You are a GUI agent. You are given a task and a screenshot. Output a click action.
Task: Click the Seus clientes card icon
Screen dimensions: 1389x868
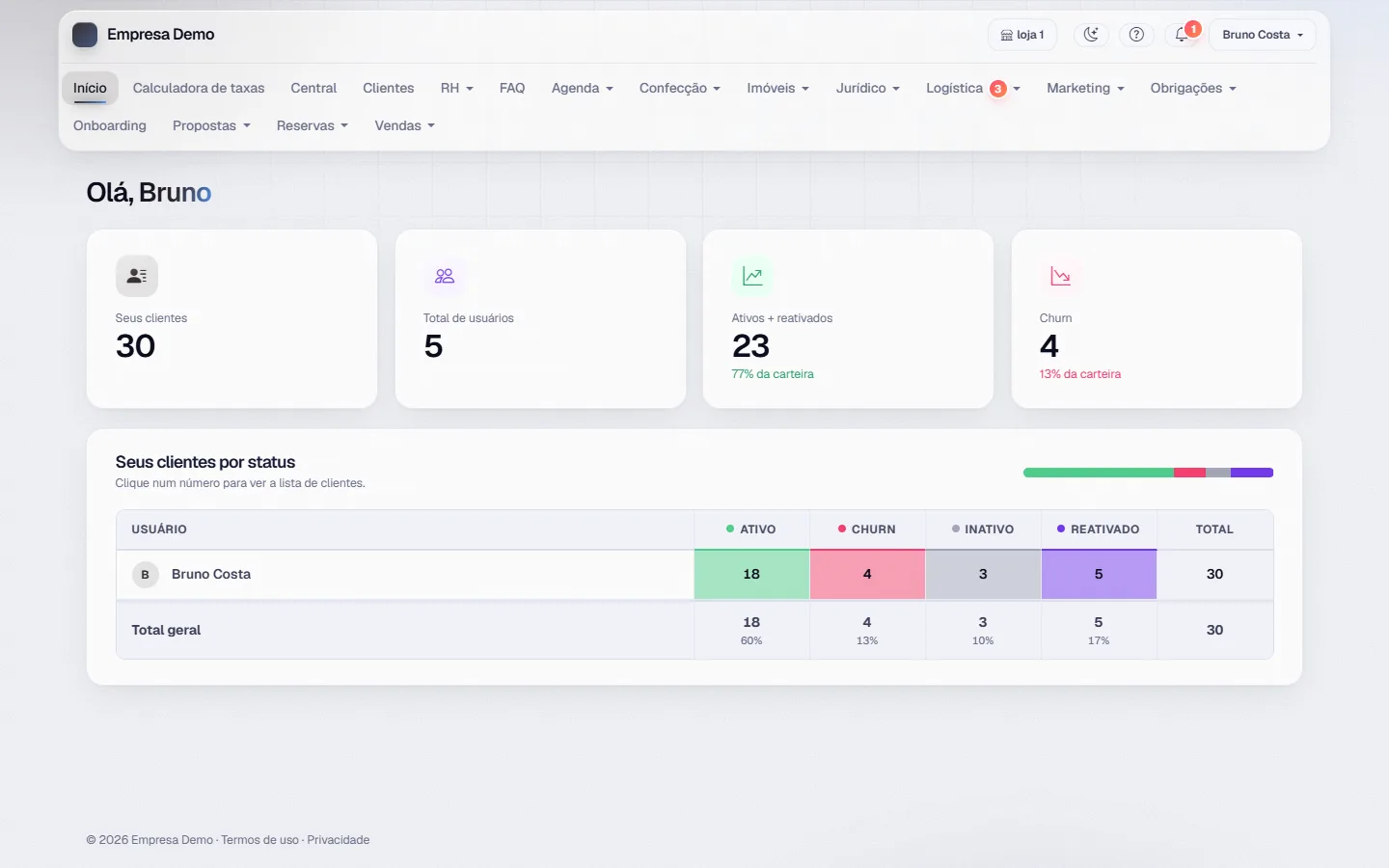point(137,276)
